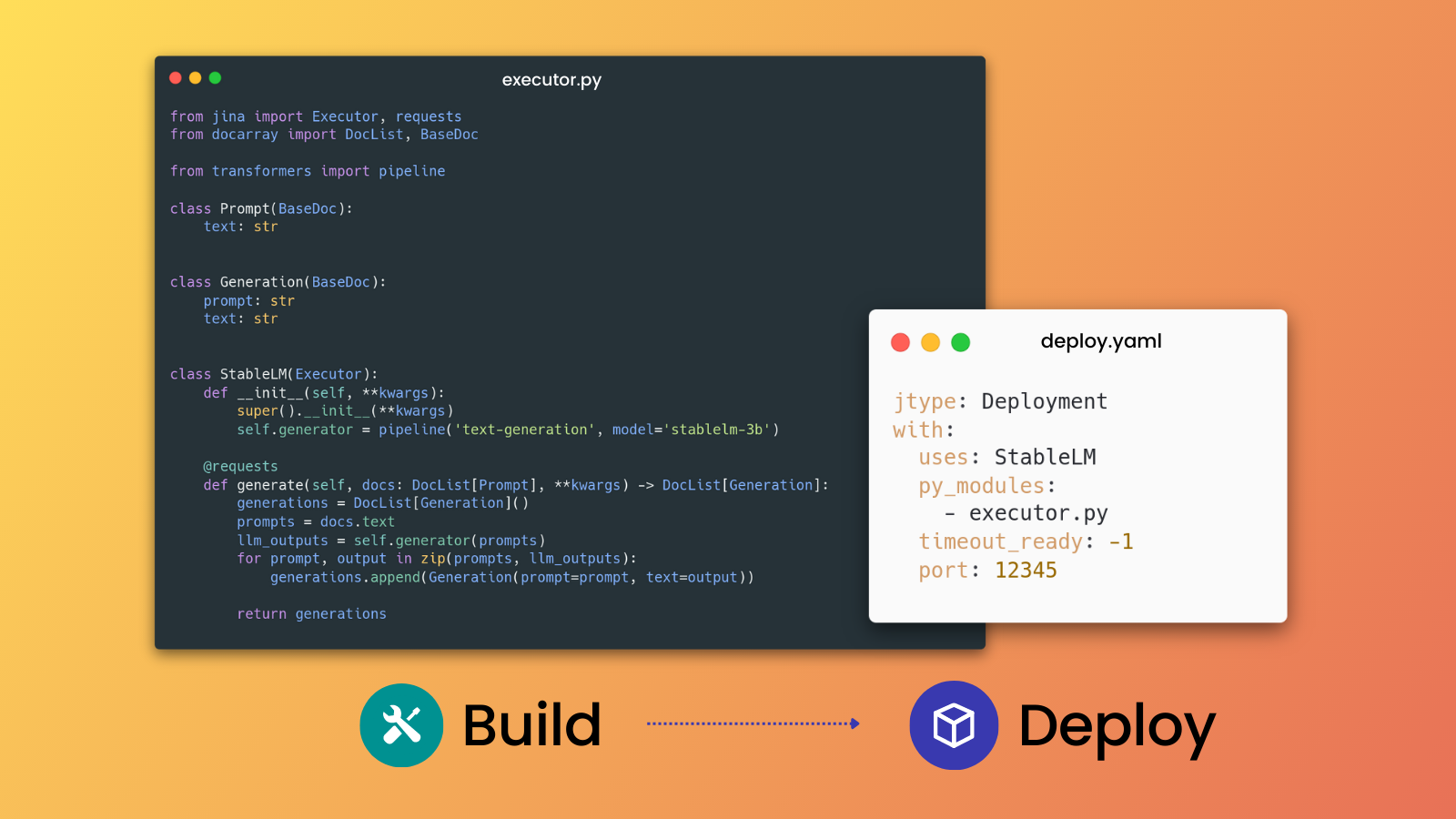This screenshot has height=819, width=1456.
Task: Click the yellow dot in executor.py window
Action: pyautogui.click(x=195, y=78)
